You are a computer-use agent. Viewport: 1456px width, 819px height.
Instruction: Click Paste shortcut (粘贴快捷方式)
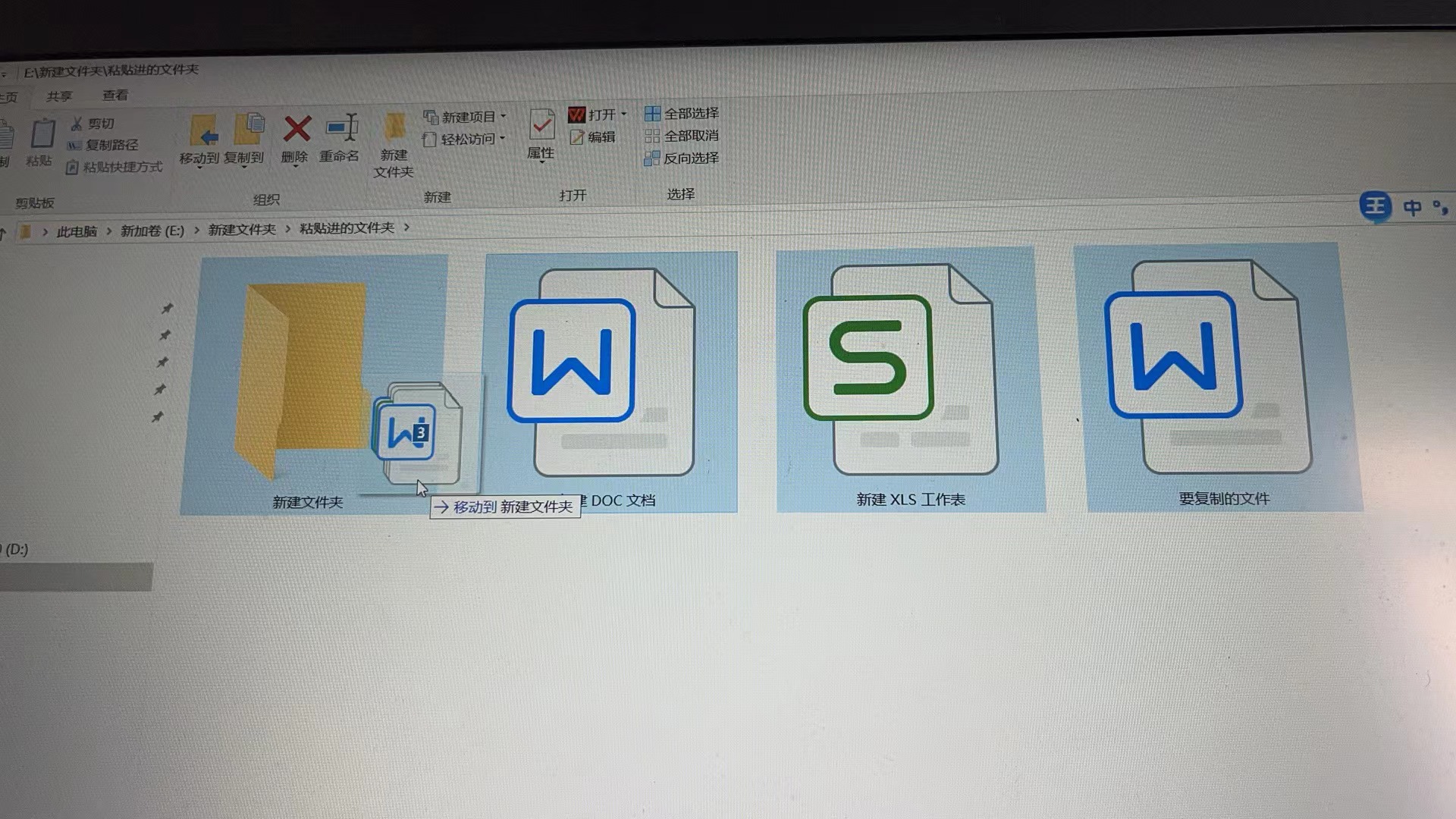tap(114, 167)
